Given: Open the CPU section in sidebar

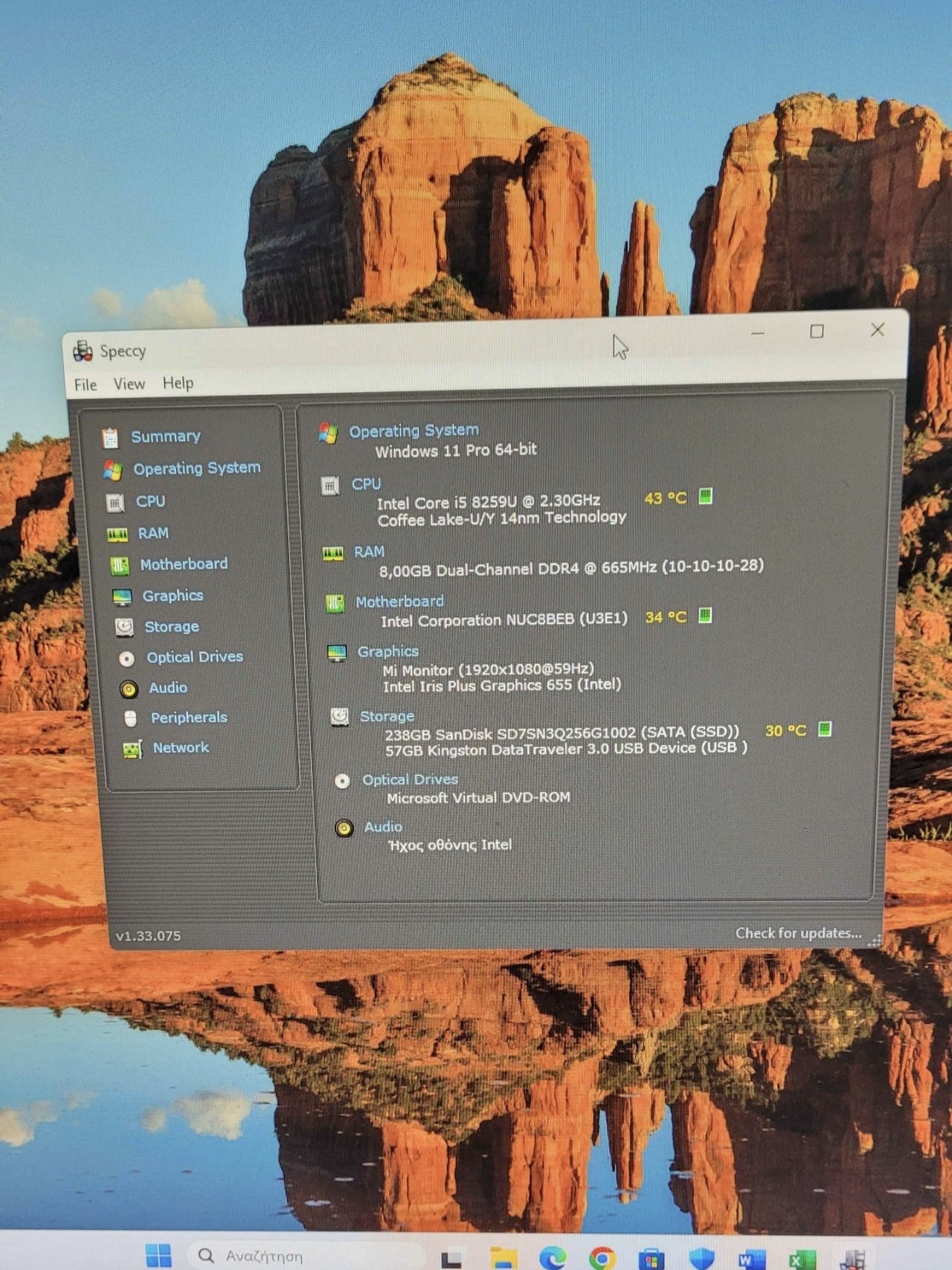Looking at the screenshot, I should click(x=149, y=501).
